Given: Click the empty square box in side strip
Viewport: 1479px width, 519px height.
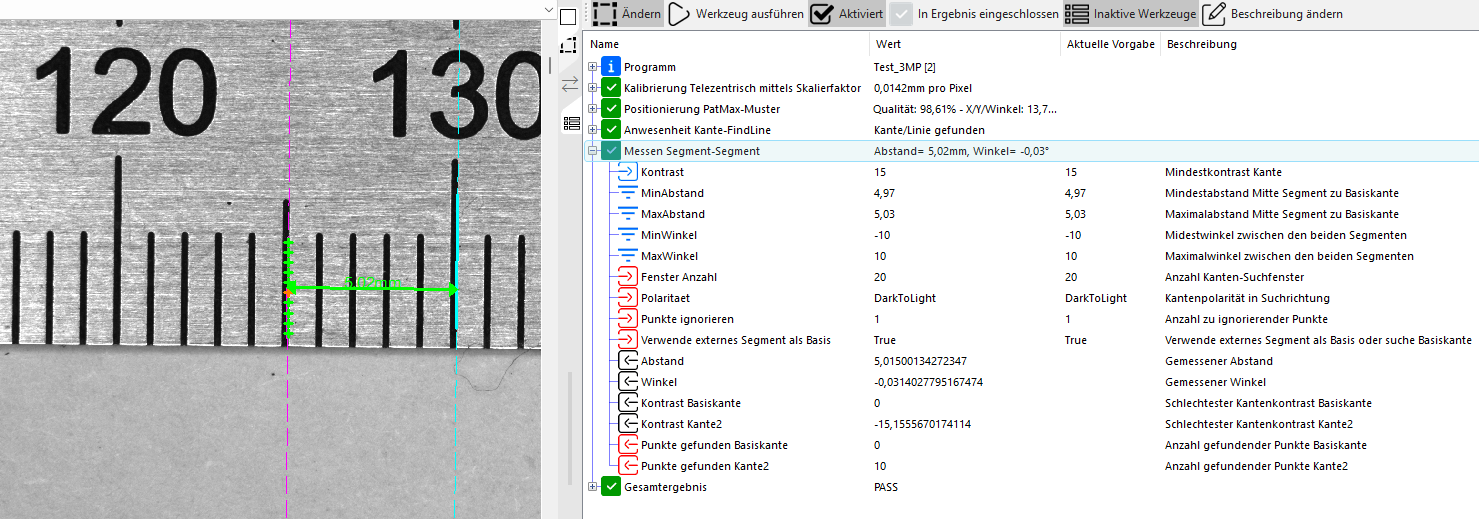Looking at the screenshot, I should coord(568,16).
